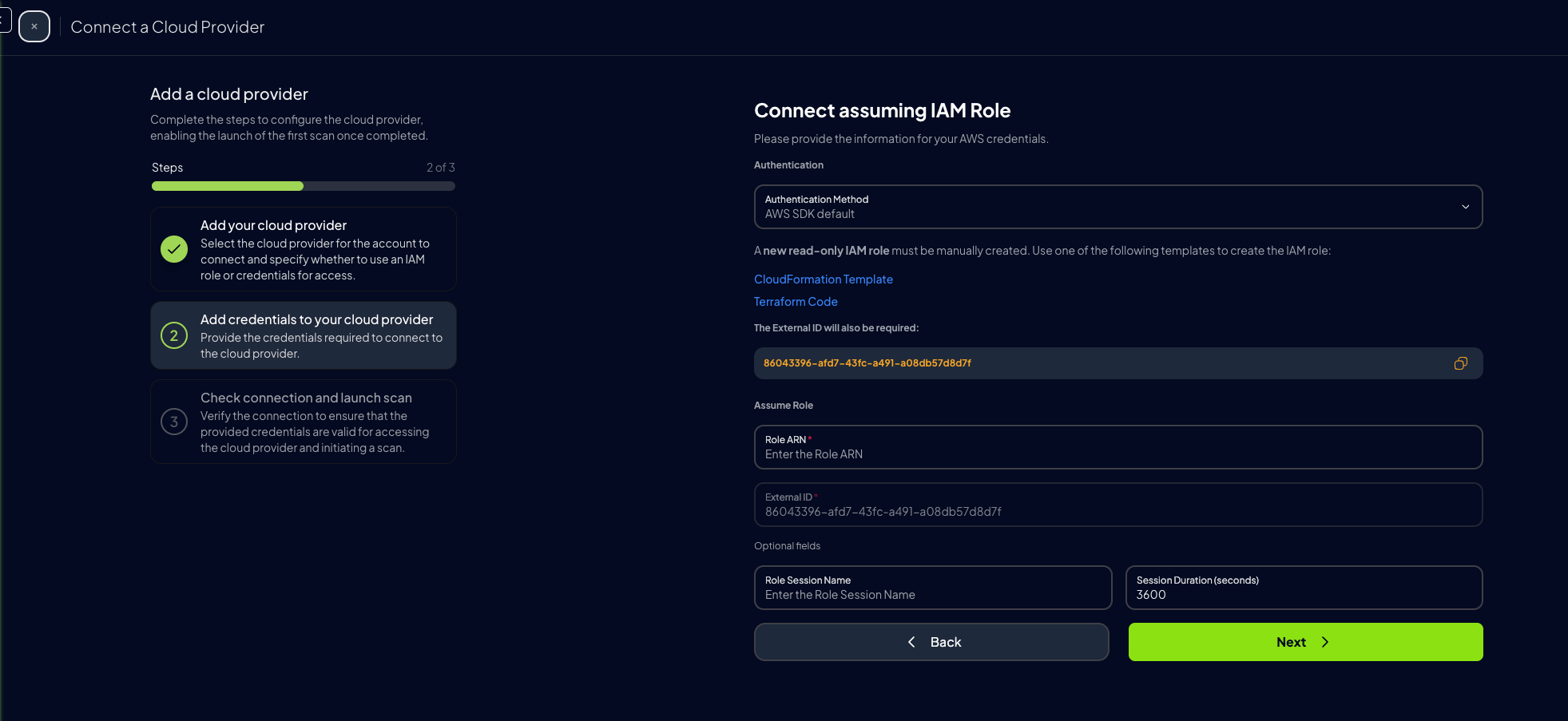Click the Next button
The image size is (1568, 721).
click(1306, 642)
